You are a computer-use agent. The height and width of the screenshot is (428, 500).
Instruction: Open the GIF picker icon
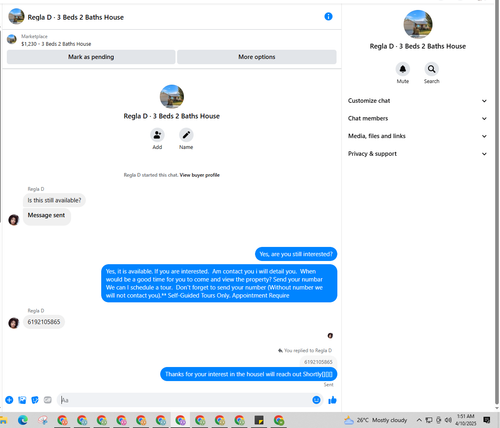pyautogui.click(x=48, y=400)
